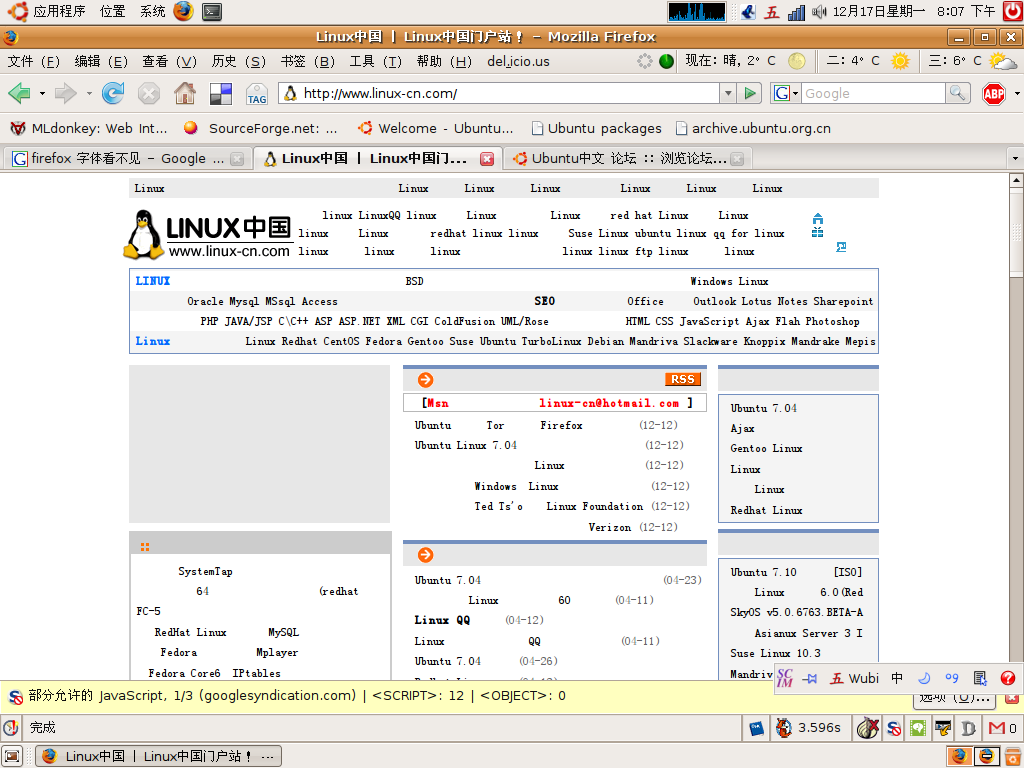Open the 书签 (B) menu
The height and width of the screenshot is (768, 1024).
[308, 61]
